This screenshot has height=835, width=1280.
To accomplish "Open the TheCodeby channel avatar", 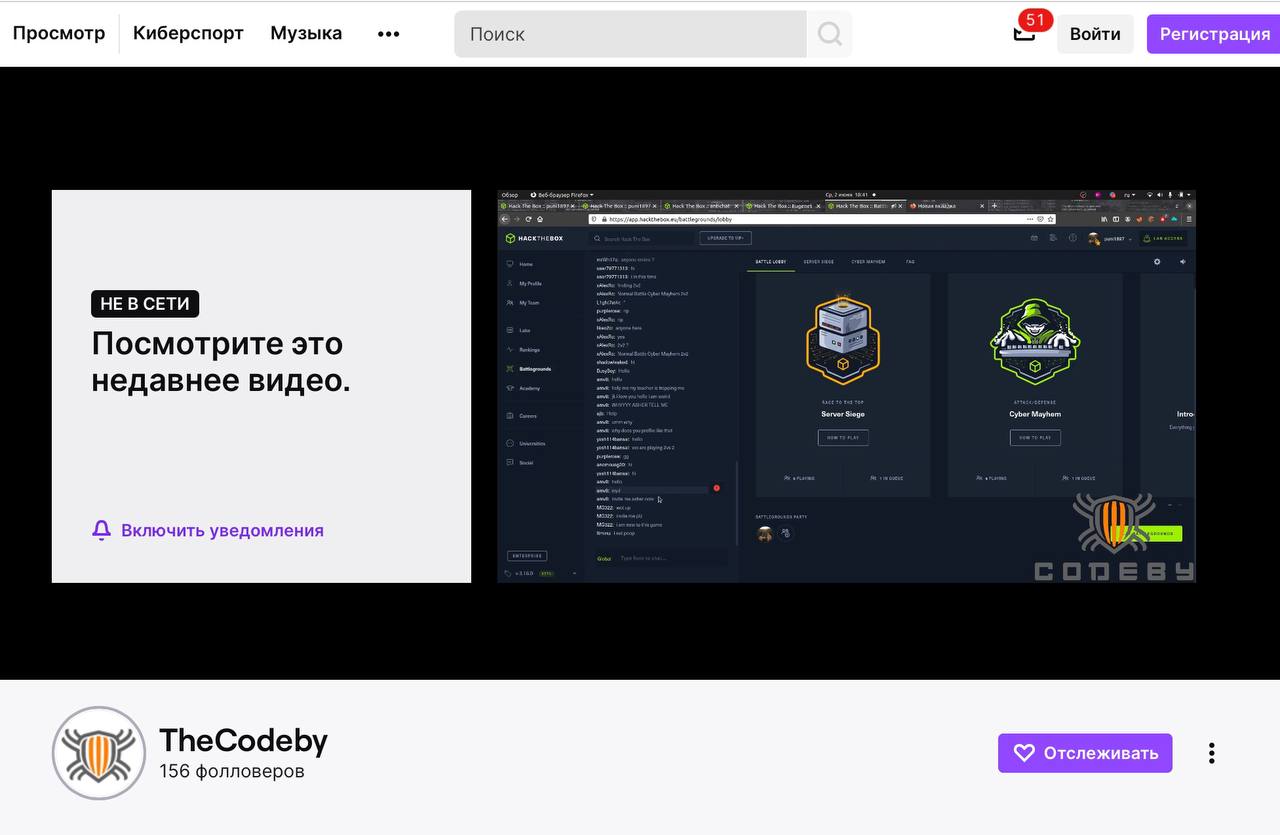I will (x=99, y=753).
